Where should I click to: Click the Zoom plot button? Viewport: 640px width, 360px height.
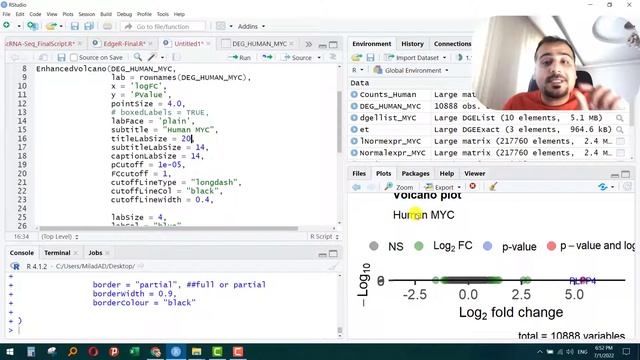[x=399, y=187]
